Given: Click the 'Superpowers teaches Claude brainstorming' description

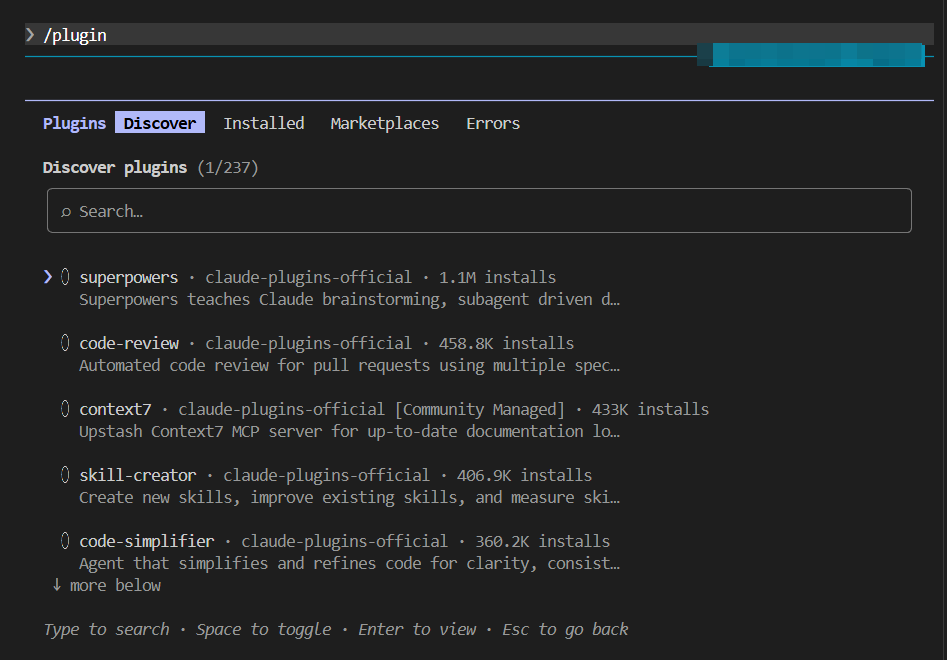Looking at the screenshot, I should (350, 300).
